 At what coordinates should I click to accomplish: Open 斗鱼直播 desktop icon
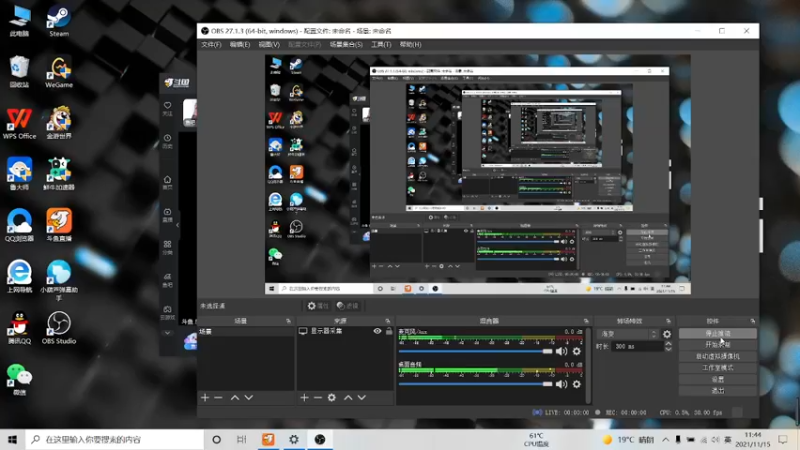click(x=59, y=225)
